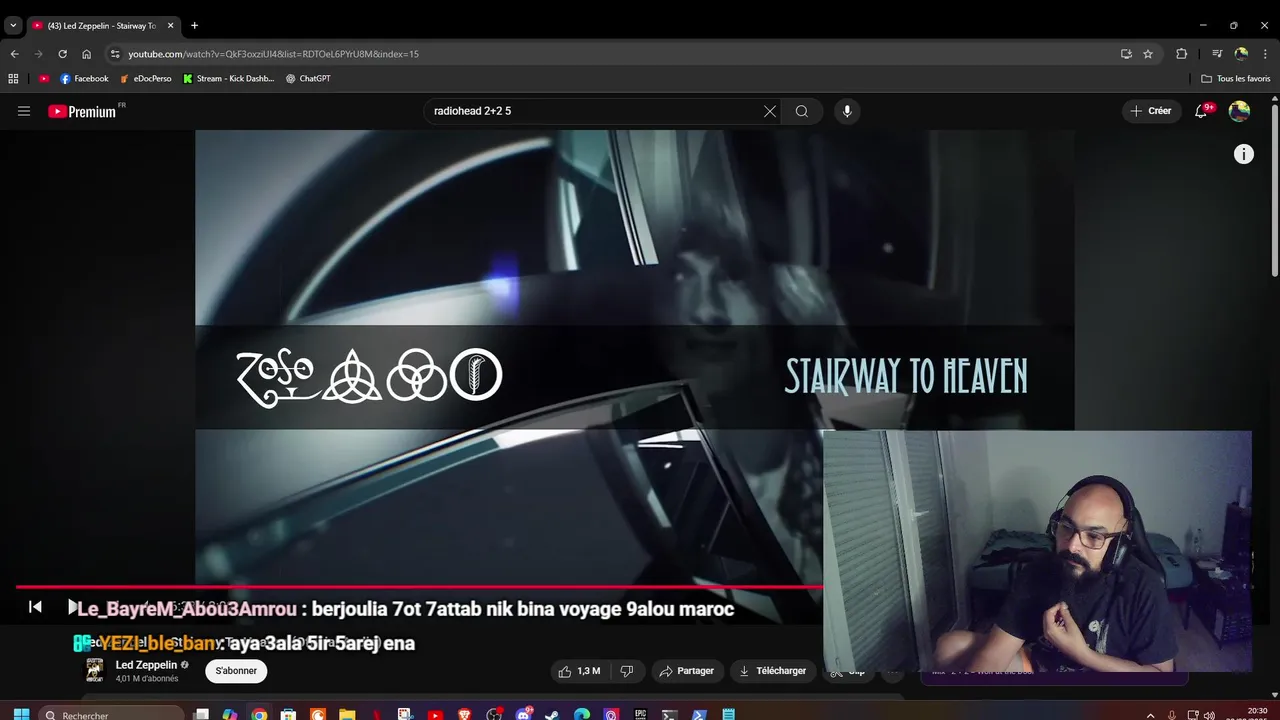Expand Tous les favoris folder
This screenshot has width=1280, height=720.
coord(1236,78)
